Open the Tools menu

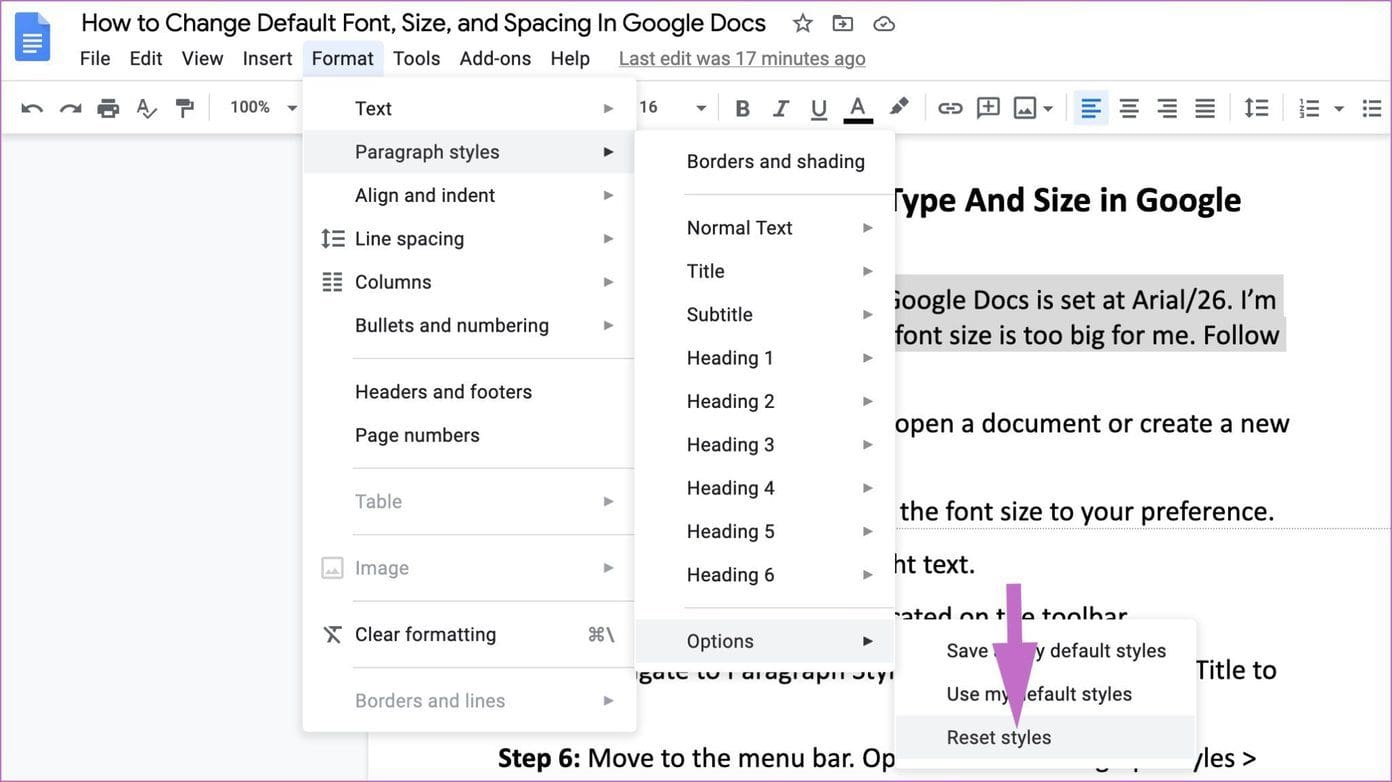pos(416,58)
